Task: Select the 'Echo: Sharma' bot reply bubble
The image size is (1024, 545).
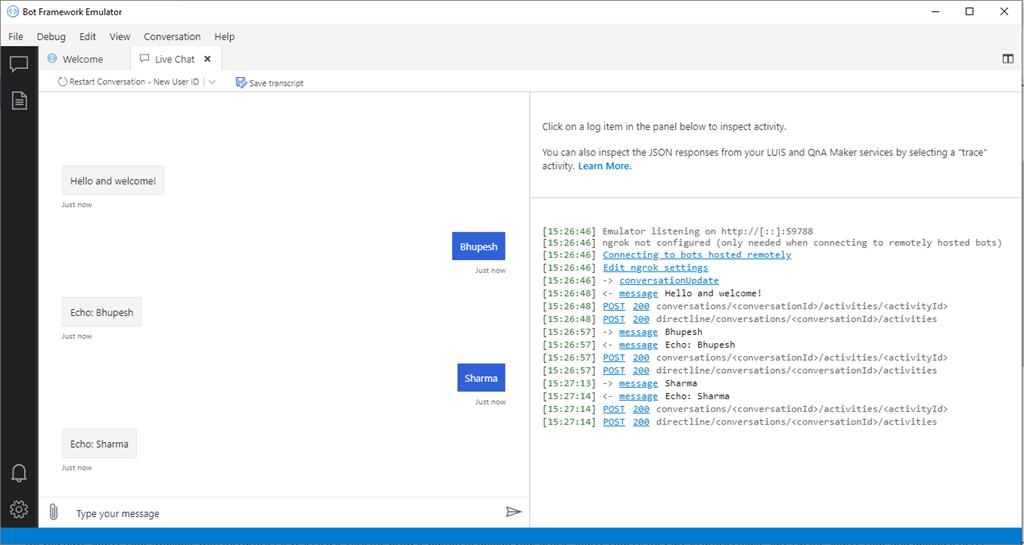Action: pos(99,444)
